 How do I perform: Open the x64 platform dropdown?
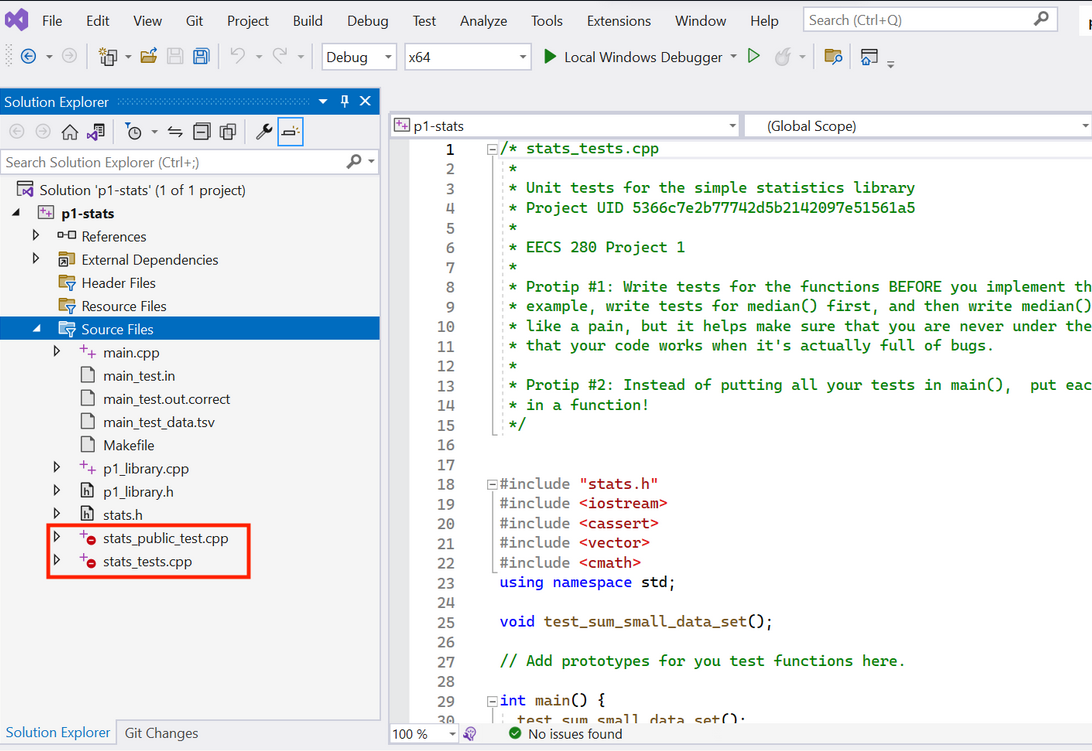(467, 57)
